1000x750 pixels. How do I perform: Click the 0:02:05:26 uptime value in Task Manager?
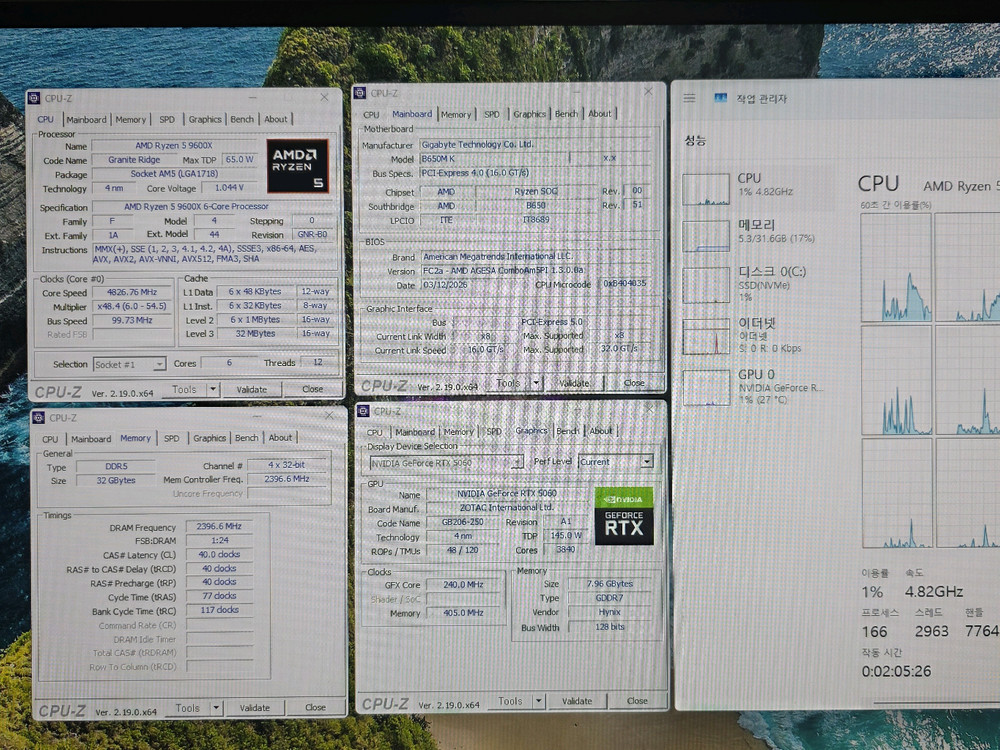pyautogui.click(x=896, y=671)
